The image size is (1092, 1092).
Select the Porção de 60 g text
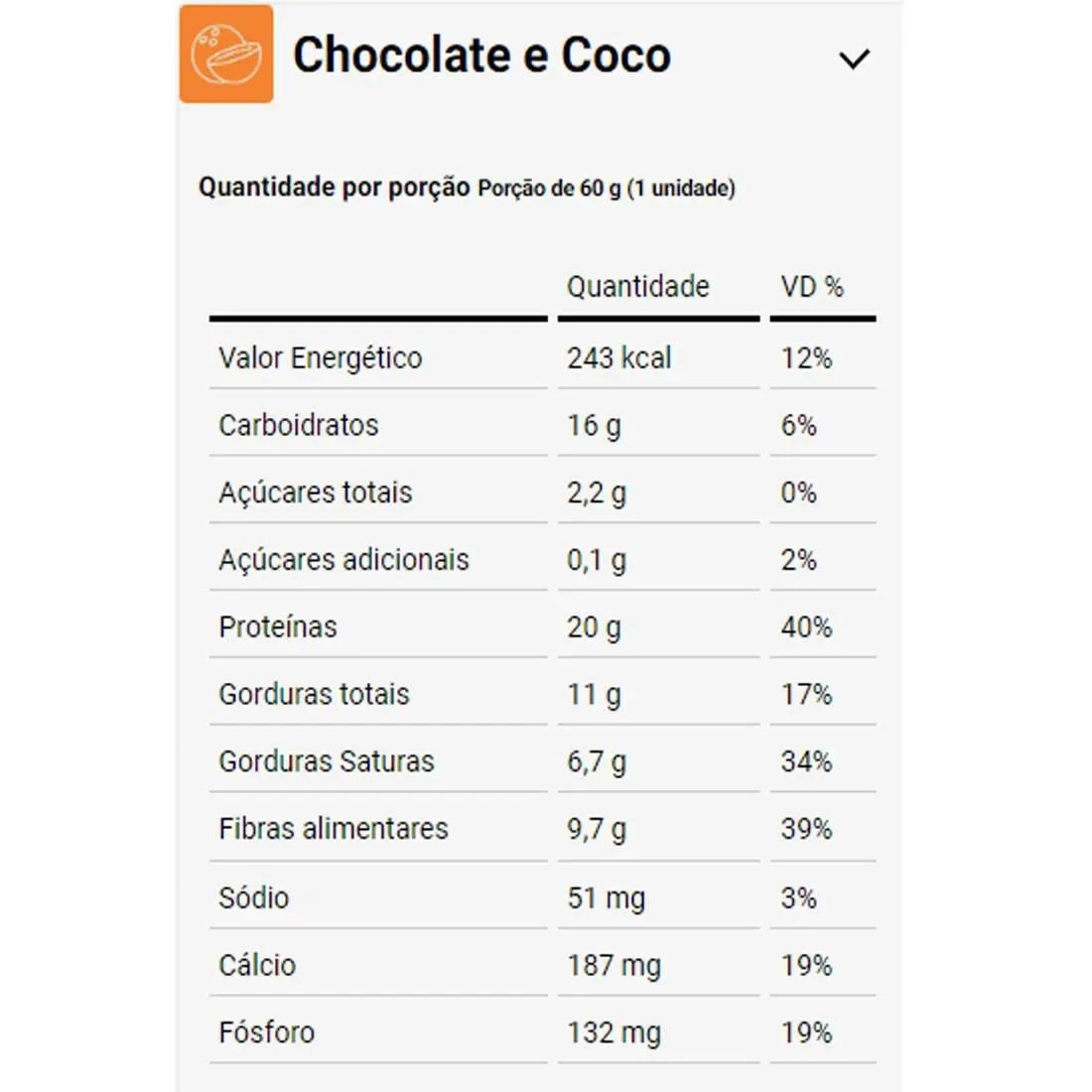pyautogui.click(x=549, y=188)
